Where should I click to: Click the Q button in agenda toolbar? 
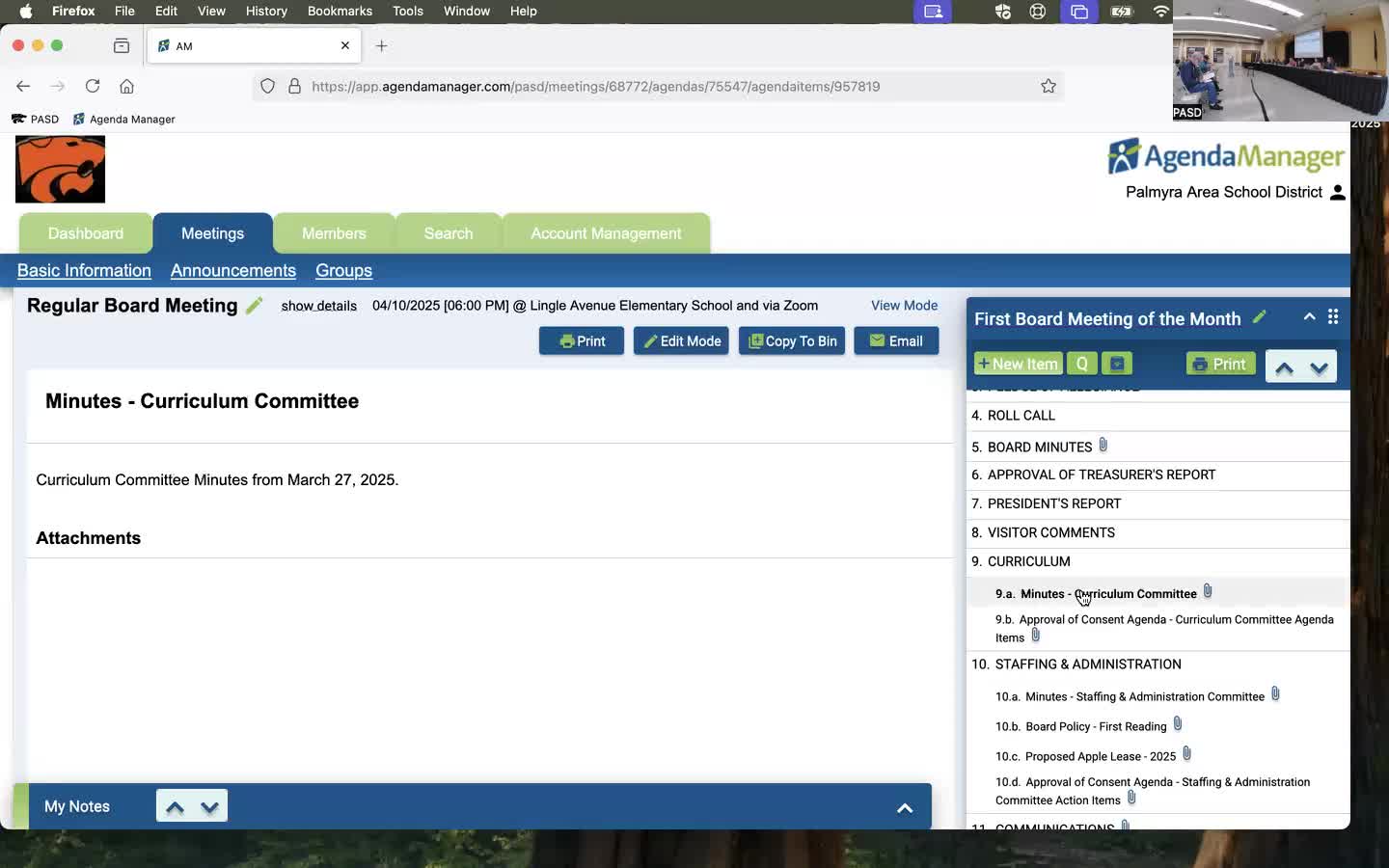point(1081,364)
